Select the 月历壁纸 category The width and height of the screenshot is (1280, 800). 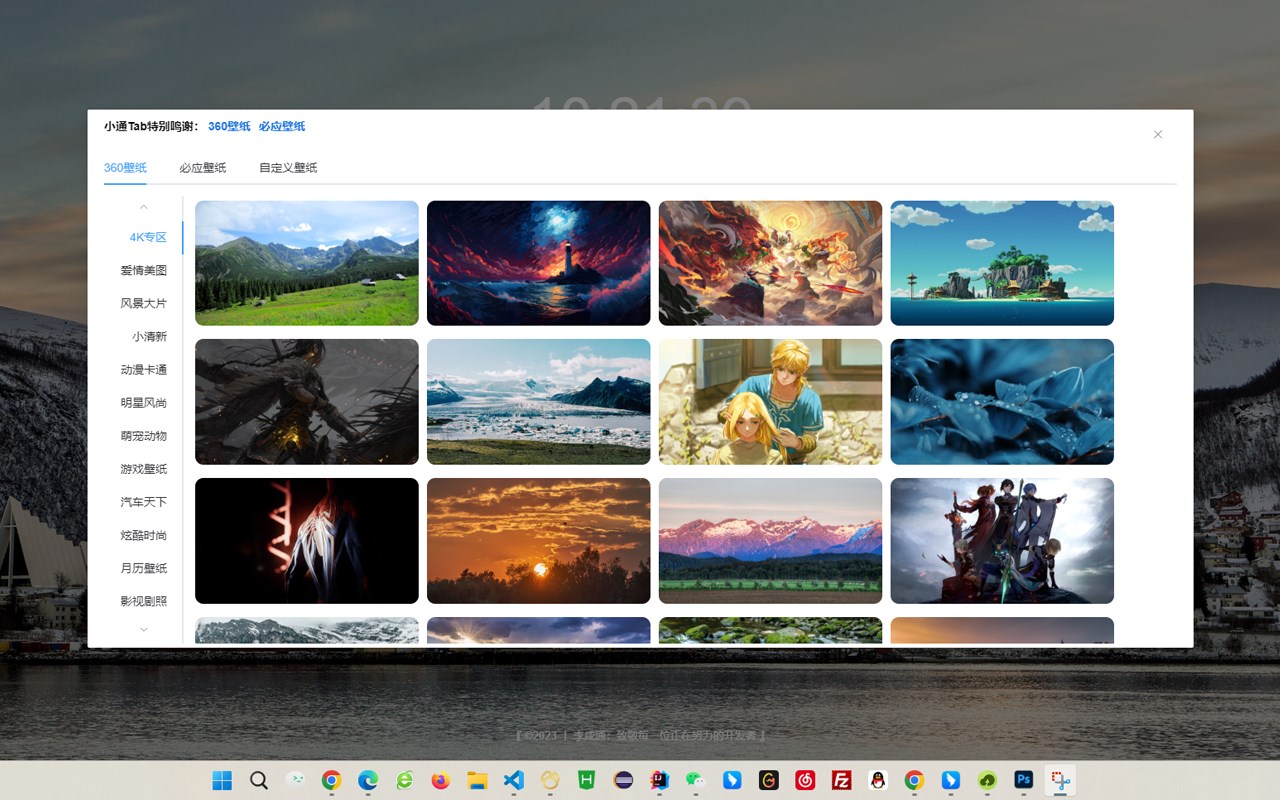tap(144, 568)
